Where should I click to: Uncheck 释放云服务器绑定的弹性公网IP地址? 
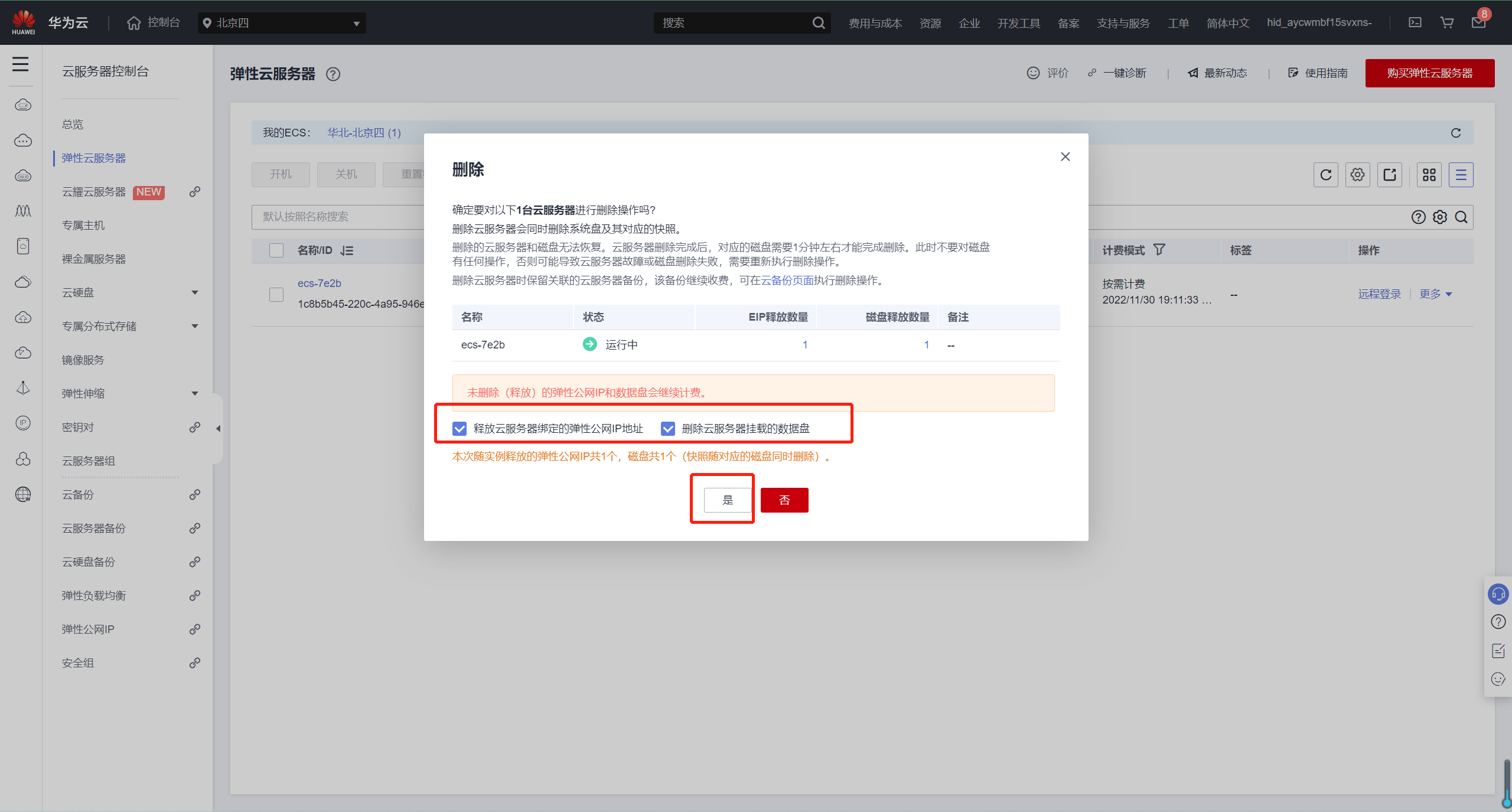coord(460,429)
